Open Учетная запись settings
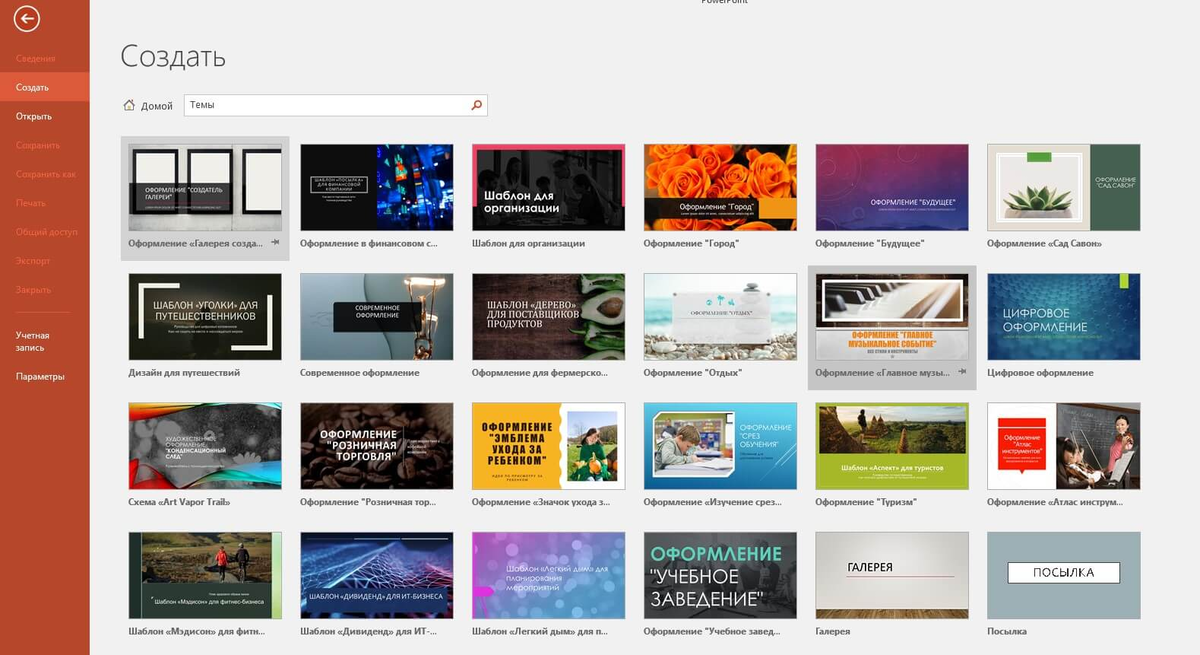Viewport: 1200px width, 655px height. click(33, 341)
